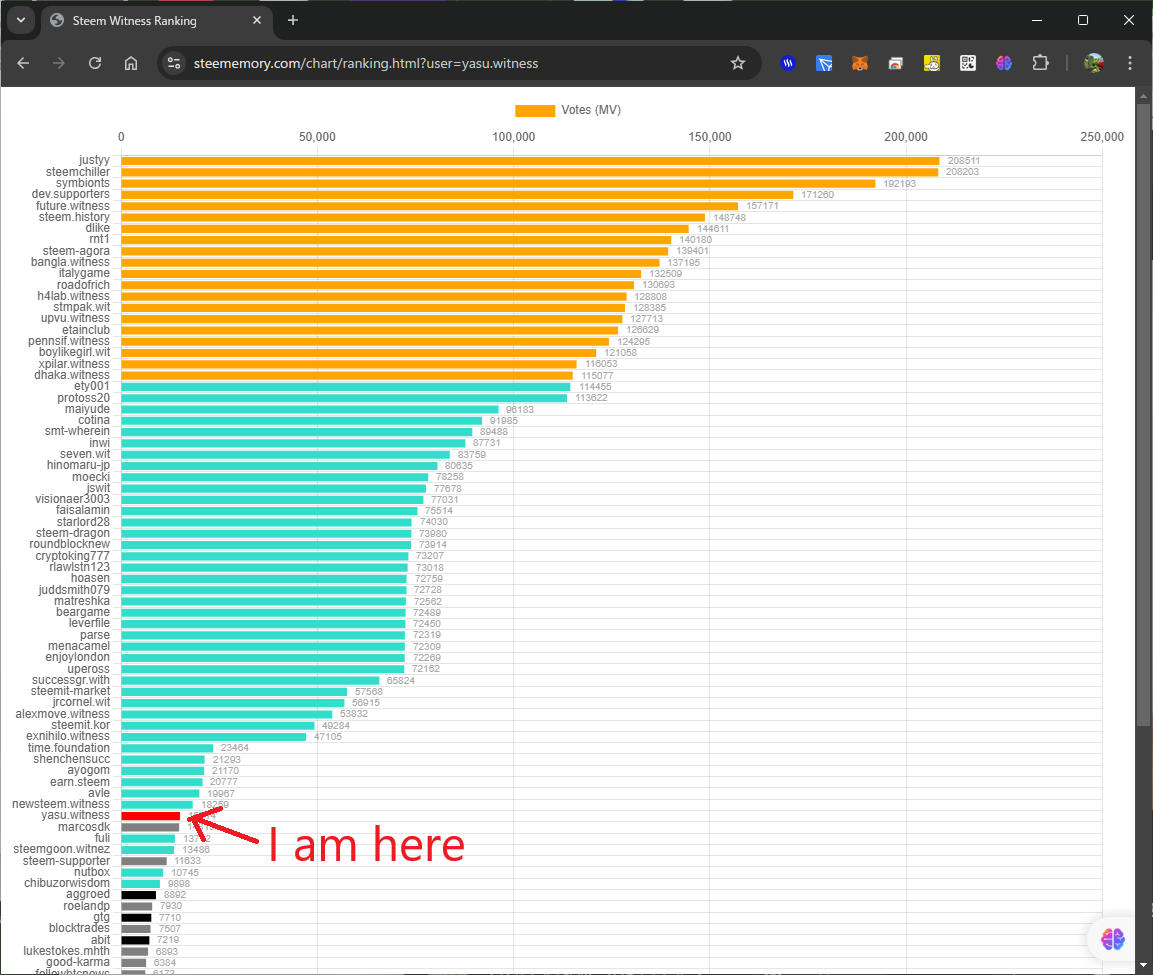Close the Steem Witness Ranking tab
The height and width of the screenshot is (975, 1153).
pos(257,21)
